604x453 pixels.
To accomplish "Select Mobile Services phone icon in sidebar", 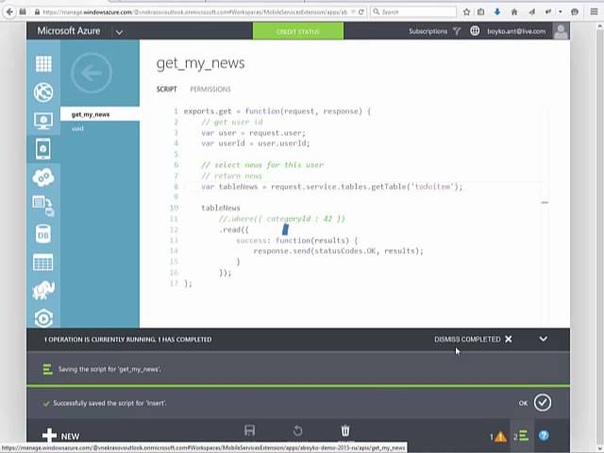I will pos(43,149).
